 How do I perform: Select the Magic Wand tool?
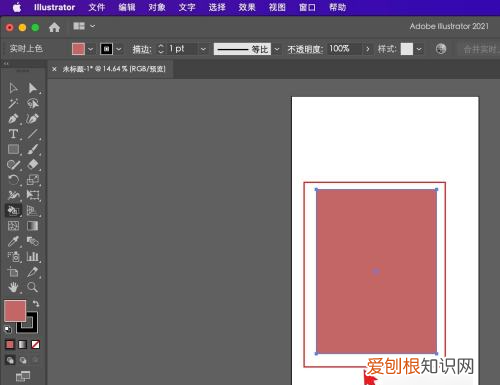pos(13,103)
